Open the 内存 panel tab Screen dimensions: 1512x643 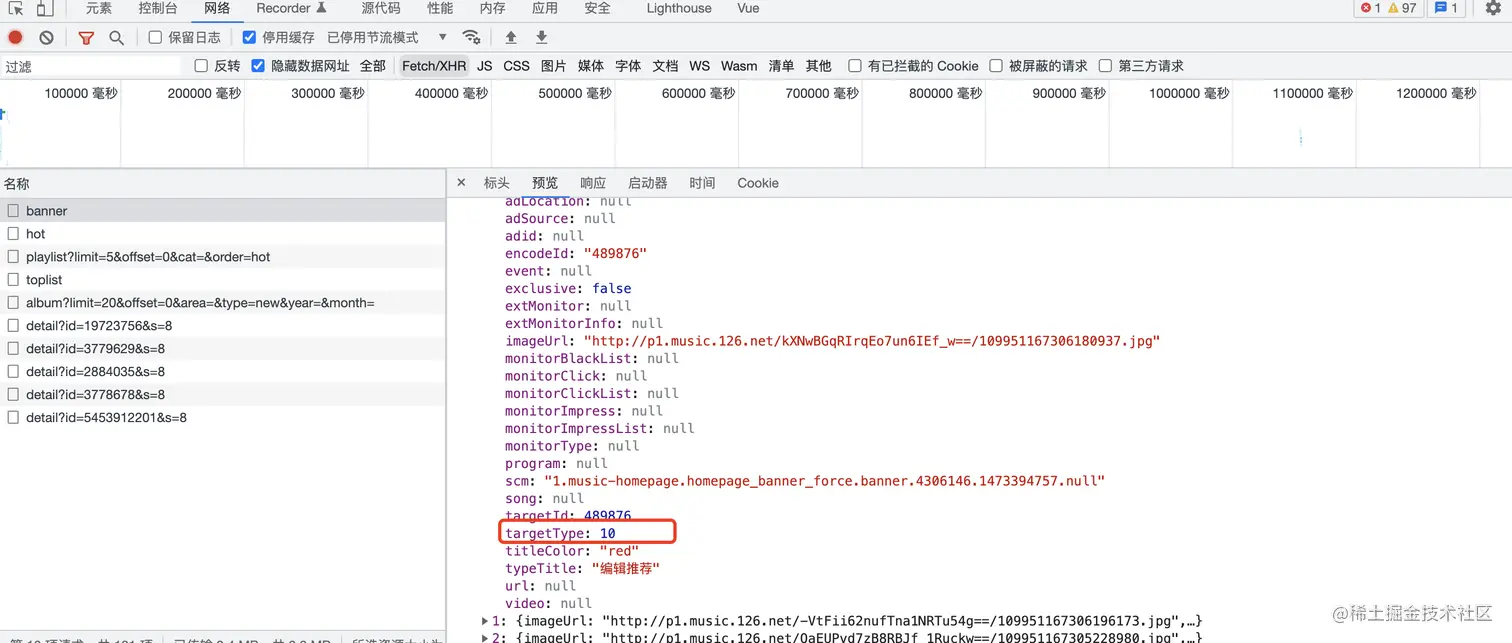click(492, 8)
